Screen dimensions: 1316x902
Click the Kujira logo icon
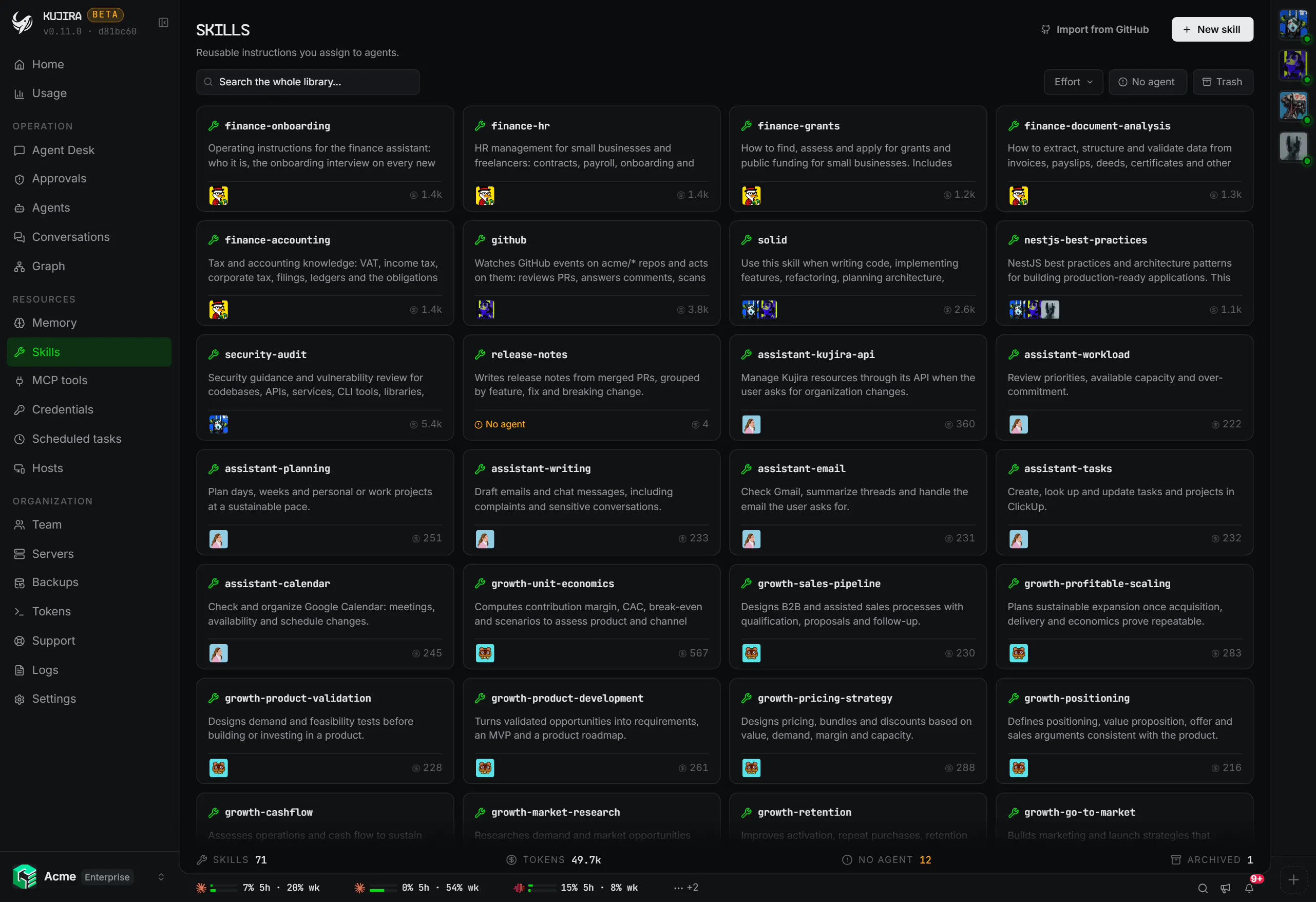(23, 23)
